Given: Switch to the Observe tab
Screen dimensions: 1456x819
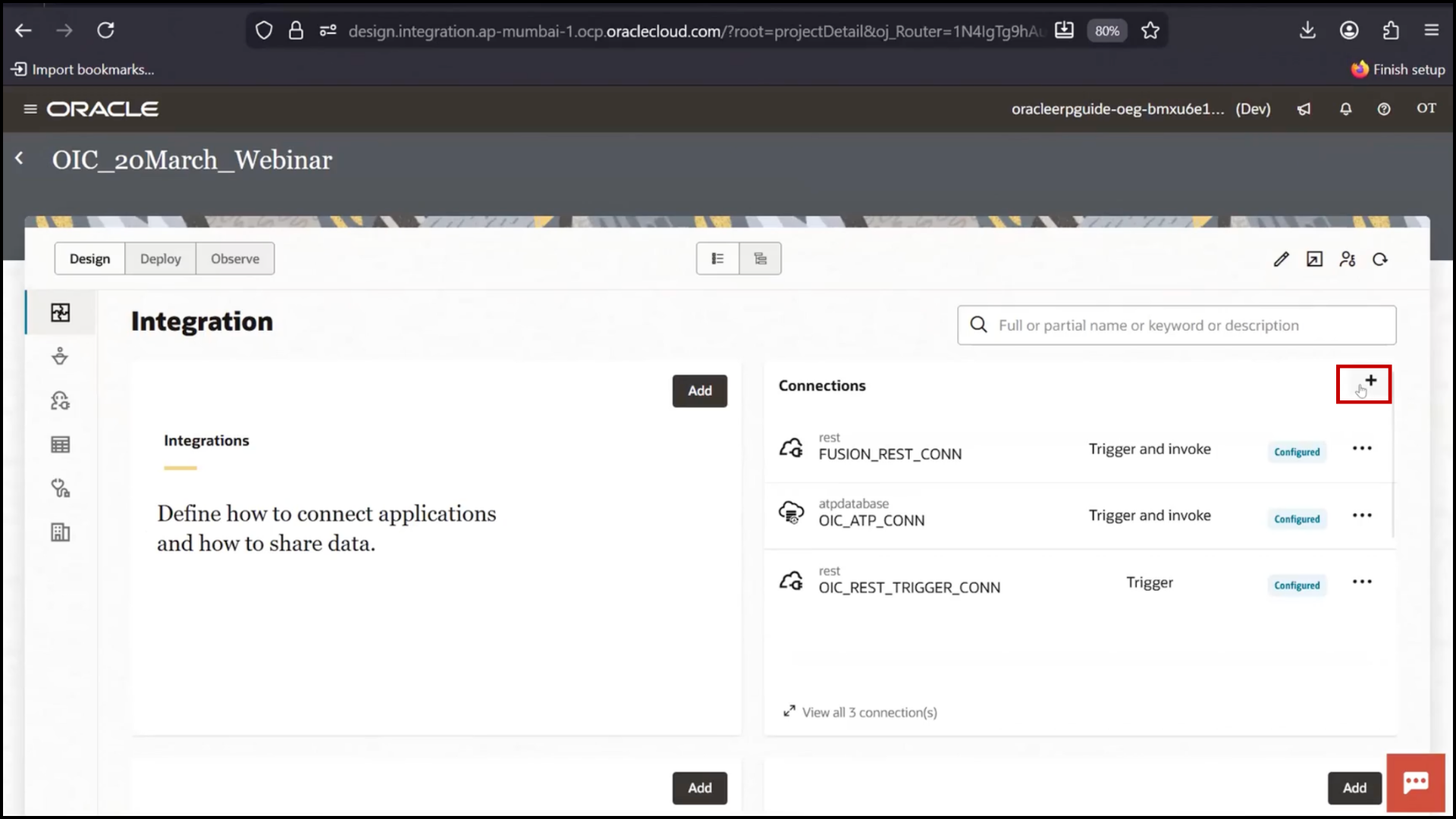Looking at the screenshot, I should [235, 259].
